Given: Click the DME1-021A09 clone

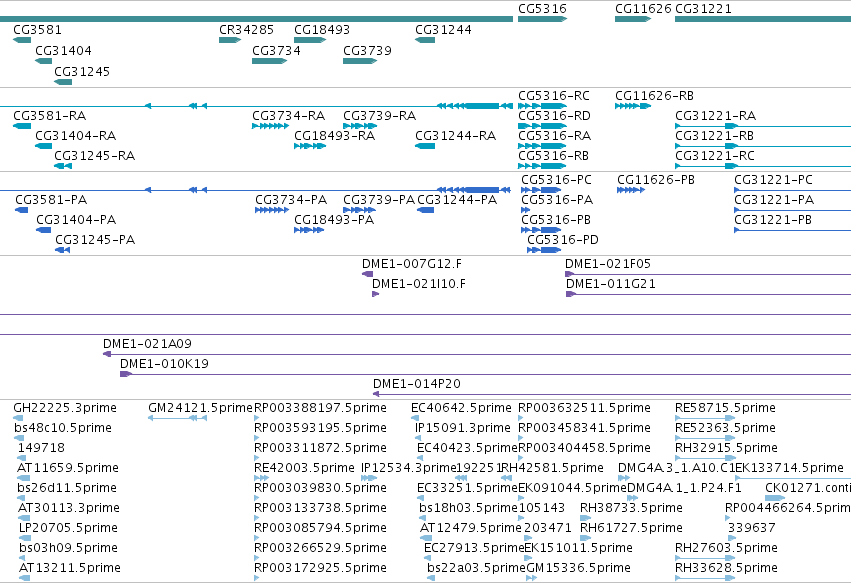Looking at the screenshot, I should 477,354.
